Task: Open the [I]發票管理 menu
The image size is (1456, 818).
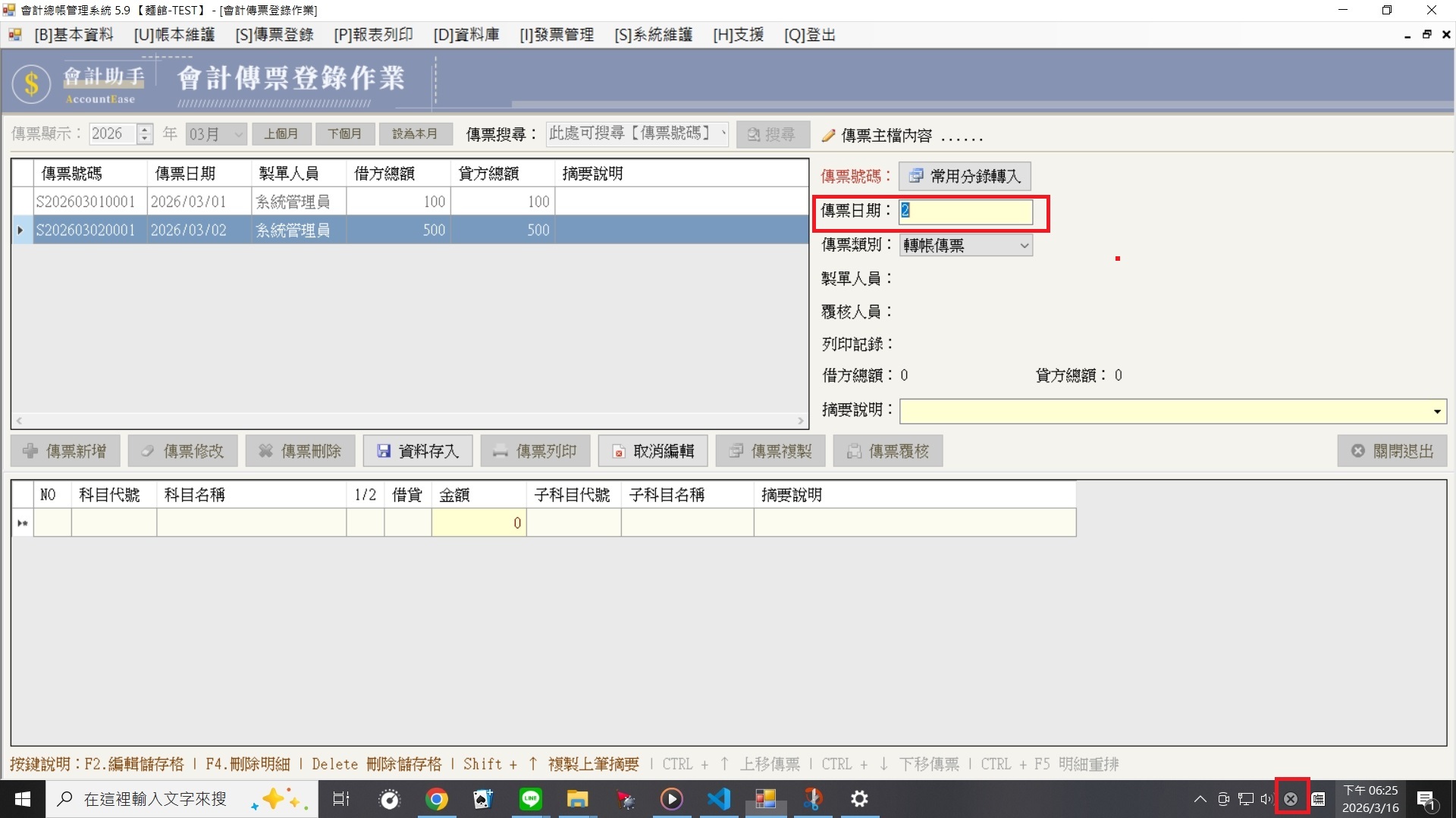Action: click(x=556, y=35)
